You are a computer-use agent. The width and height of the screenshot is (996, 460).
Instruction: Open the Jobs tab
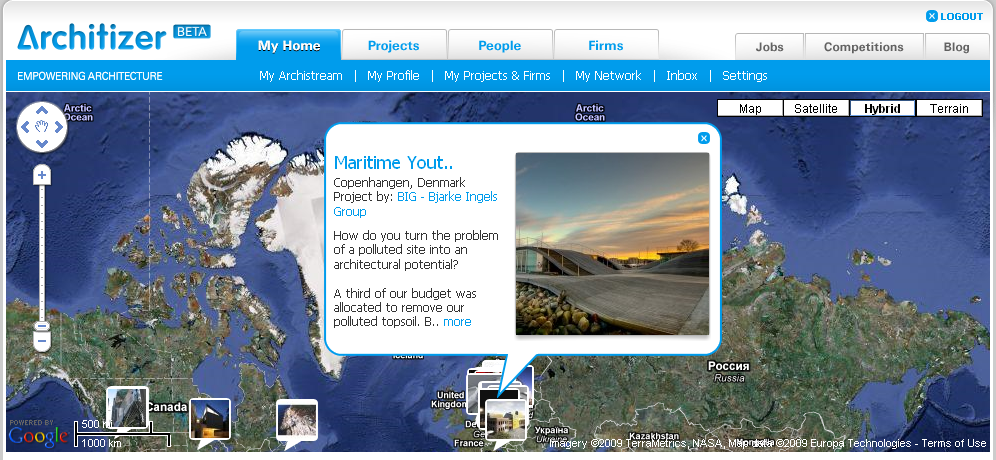click(769, 46)
